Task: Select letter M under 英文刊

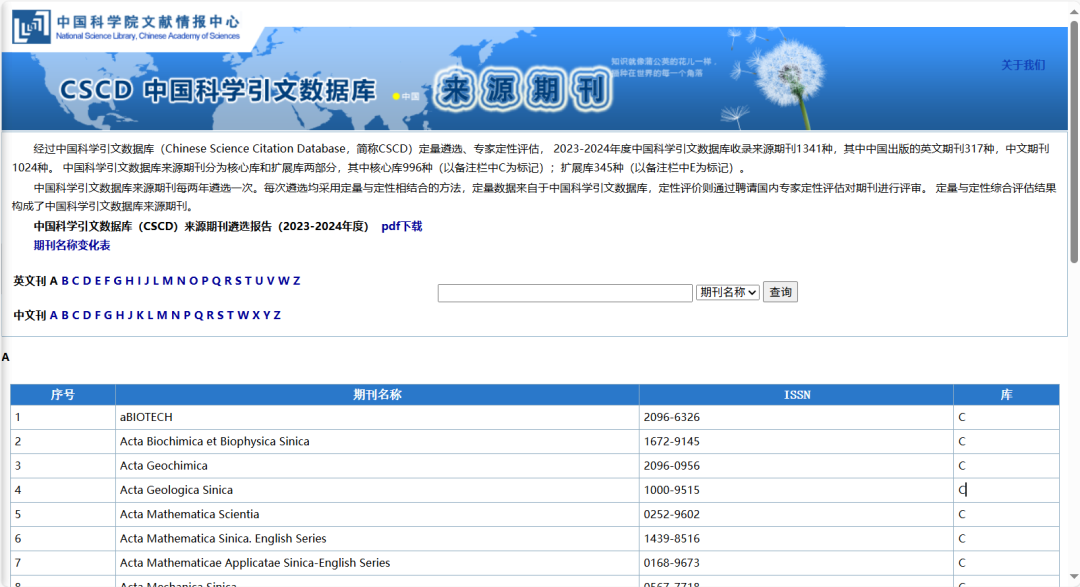Action: pos(167,281)
